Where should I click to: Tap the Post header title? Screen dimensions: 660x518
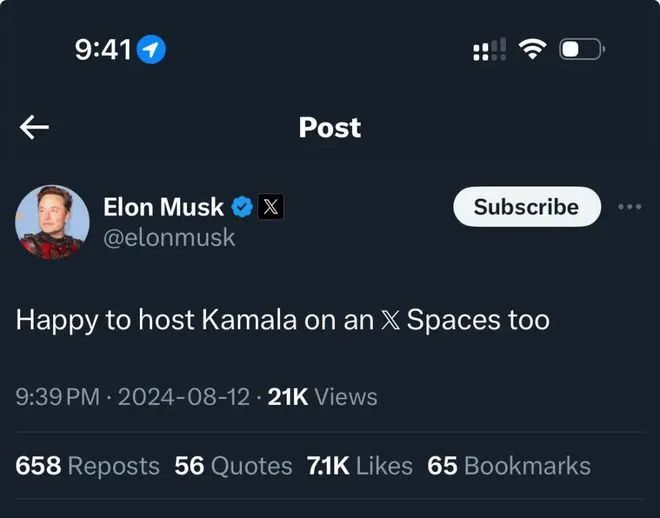click(x=330, y=127)
